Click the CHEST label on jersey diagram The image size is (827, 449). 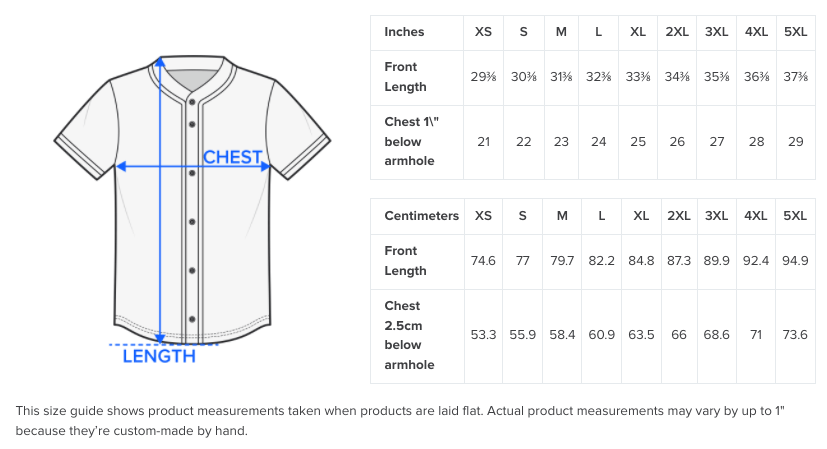coord(233,157)
